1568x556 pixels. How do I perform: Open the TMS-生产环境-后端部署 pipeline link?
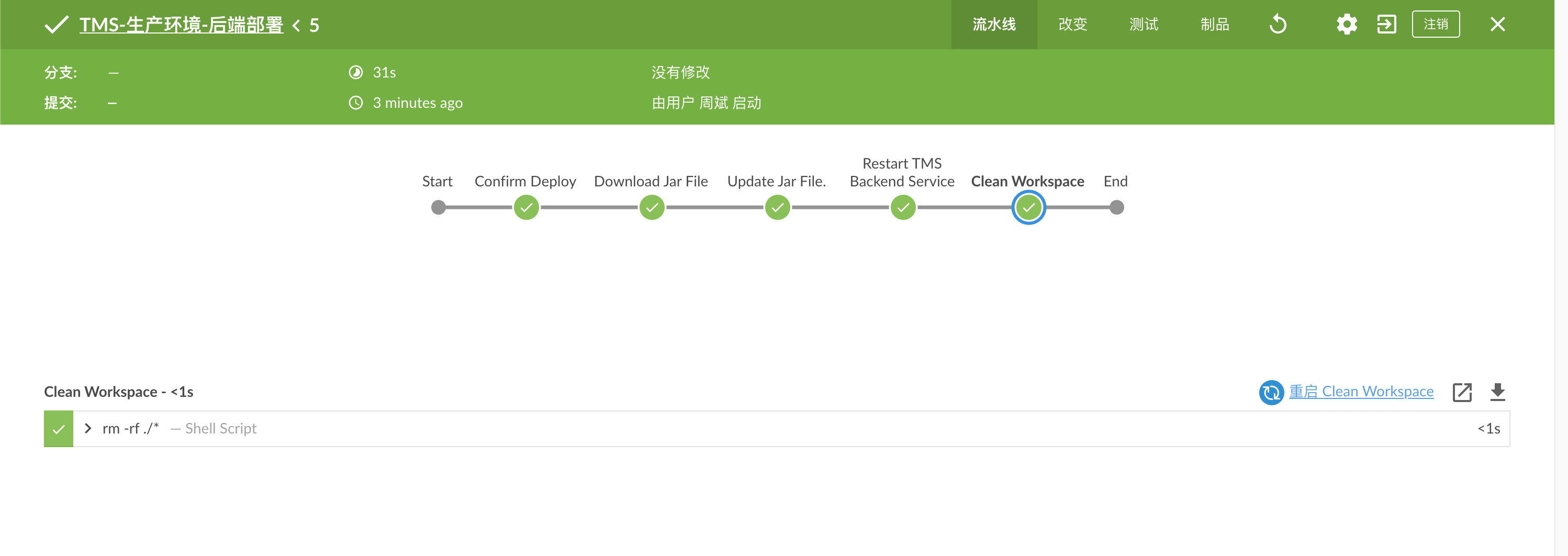coord(181,25)
